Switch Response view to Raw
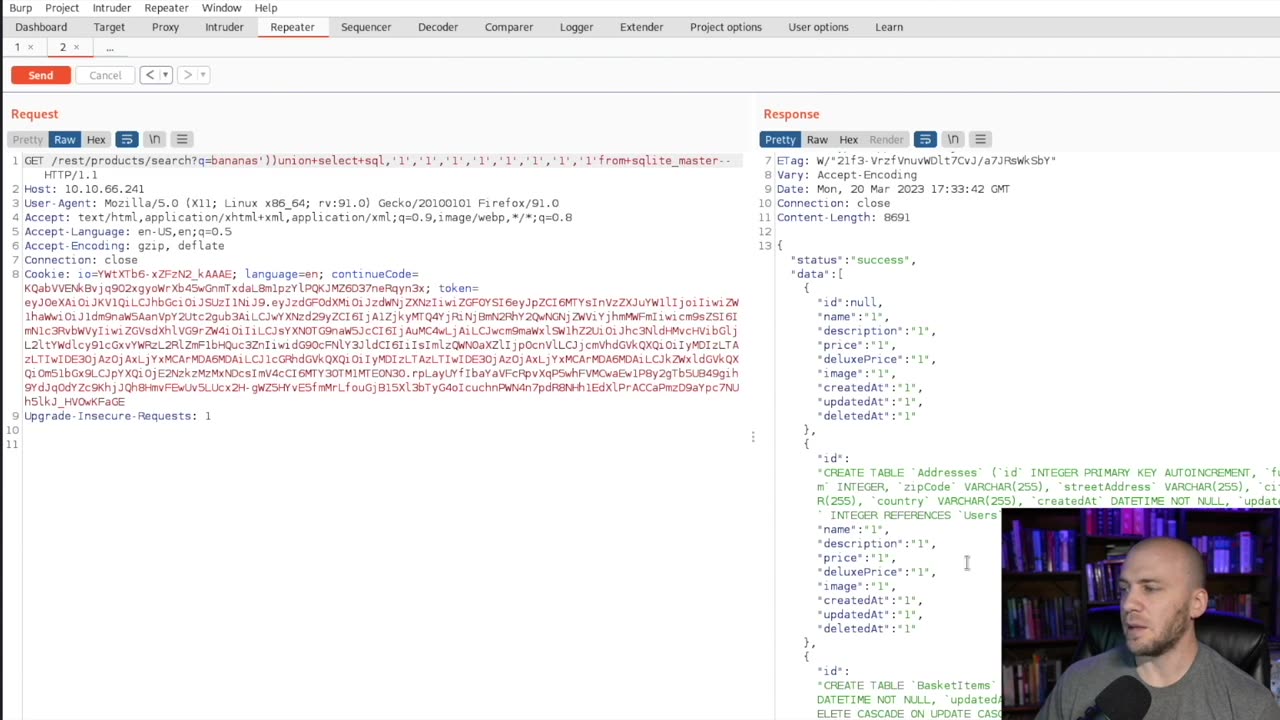 817,139
